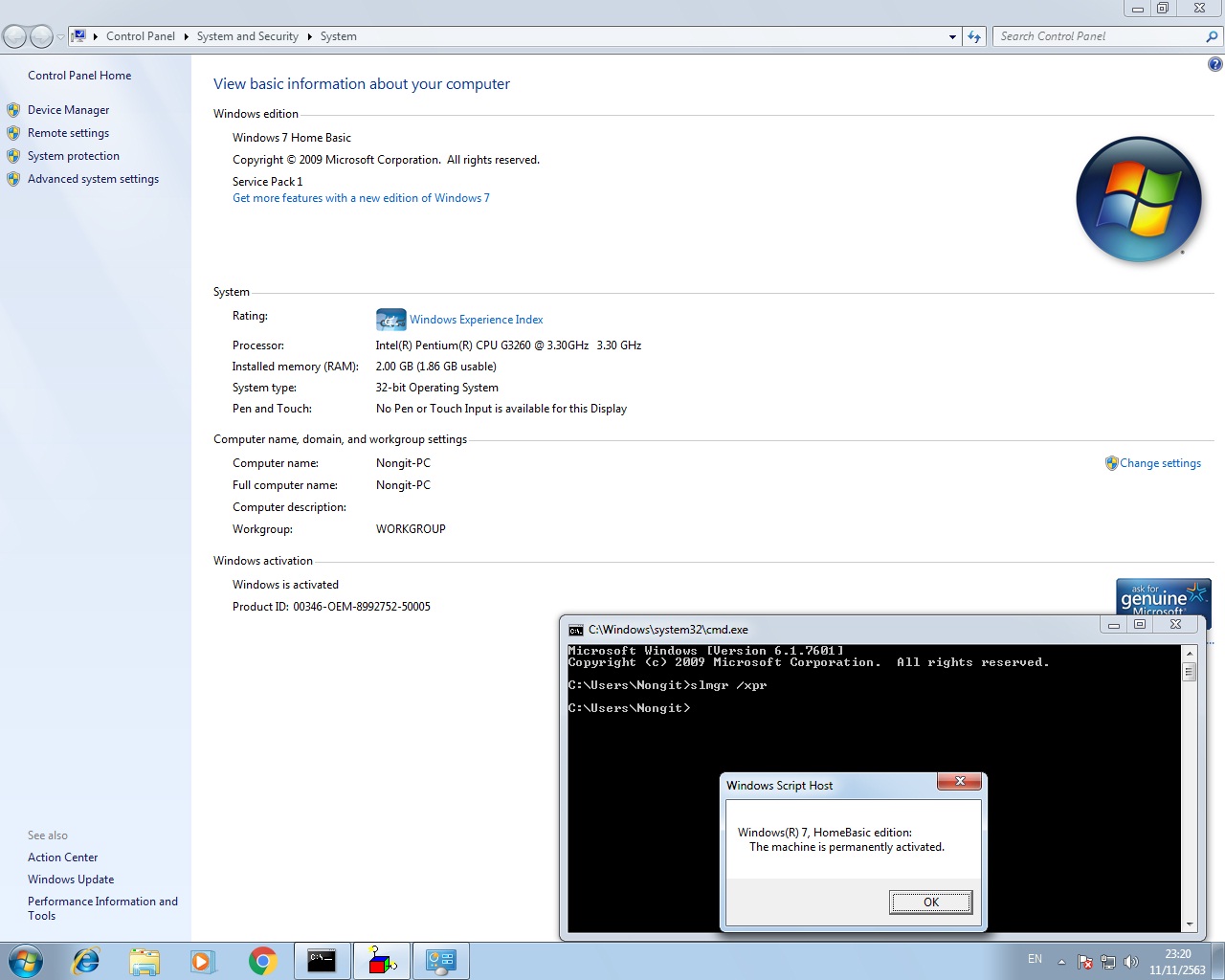Click System in the breadcrumb
Screen dimensions: 1225x980
tap(339, 36)
